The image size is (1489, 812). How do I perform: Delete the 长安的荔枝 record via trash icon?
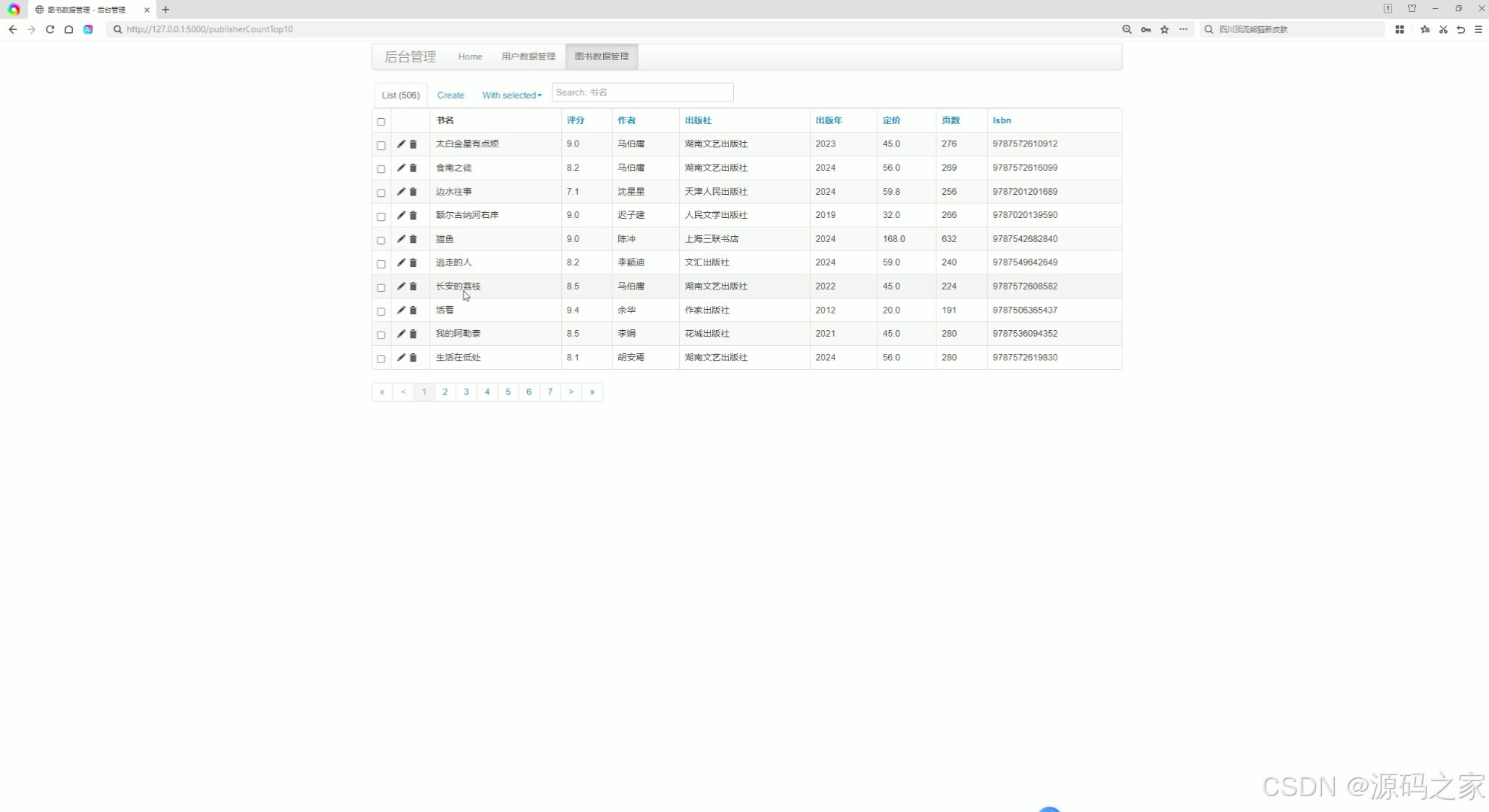pos(413,286)
